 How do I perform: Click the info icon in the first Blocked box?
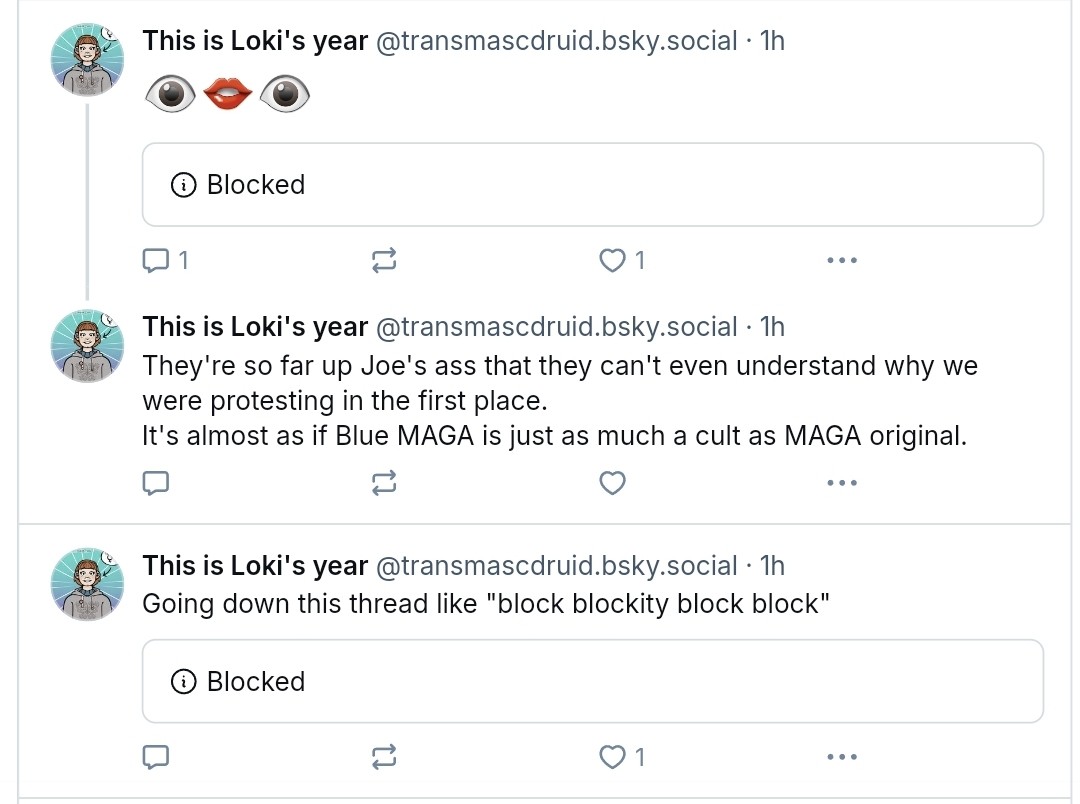183,185
